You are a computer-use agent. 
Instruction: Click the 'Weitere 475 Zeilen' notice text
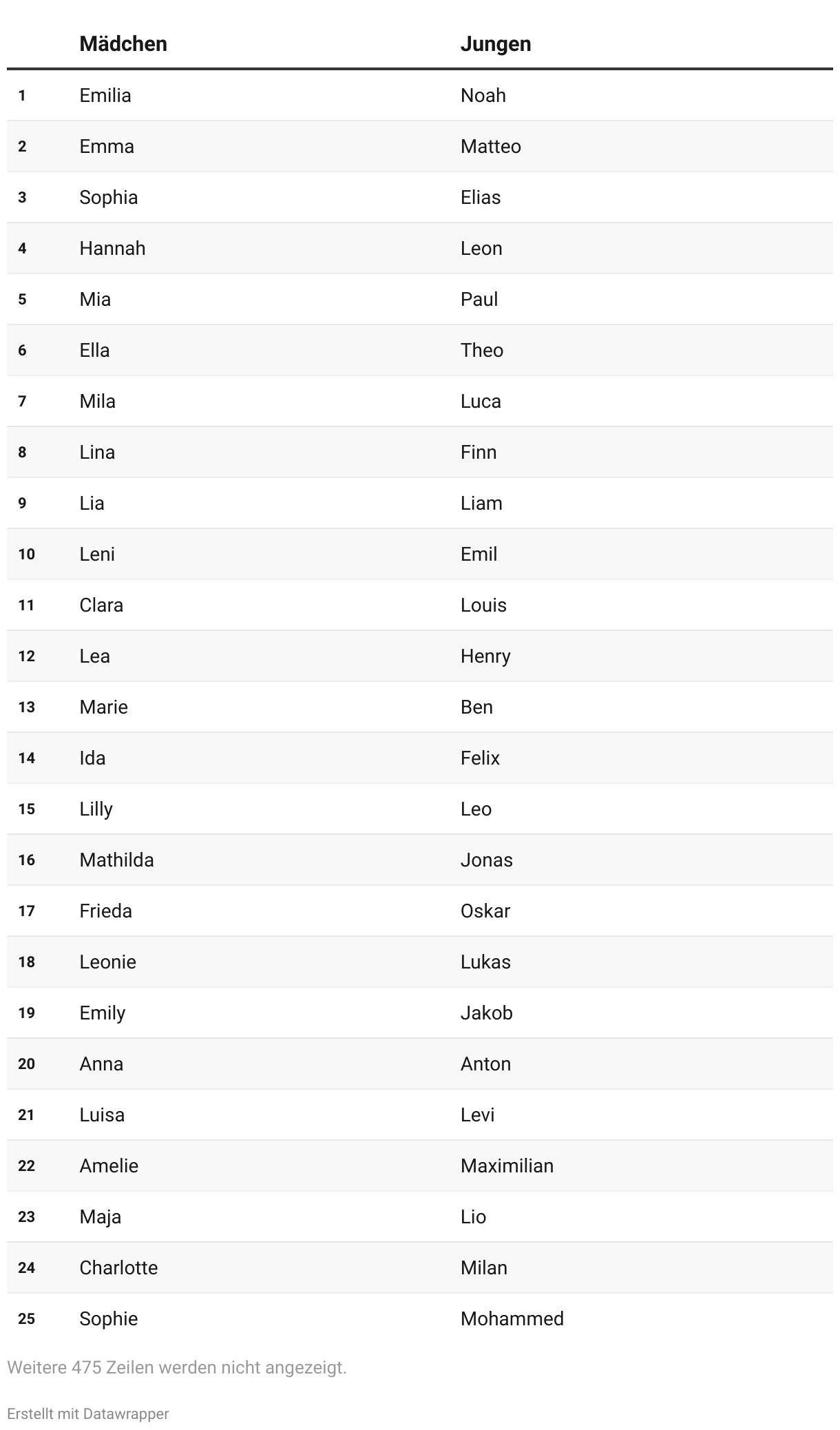(x=177, y=1367)
